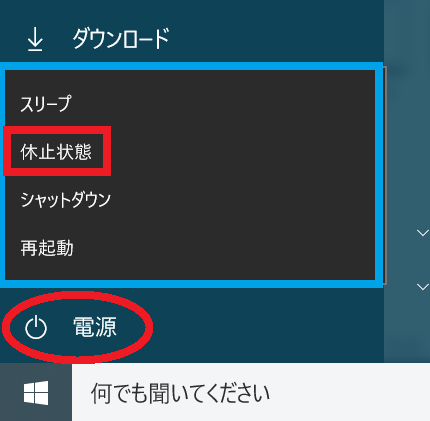The height and width of the screenshot is (421, 430).
Task: Select スリープ from the power menu
Action: [x=46, y=103]
